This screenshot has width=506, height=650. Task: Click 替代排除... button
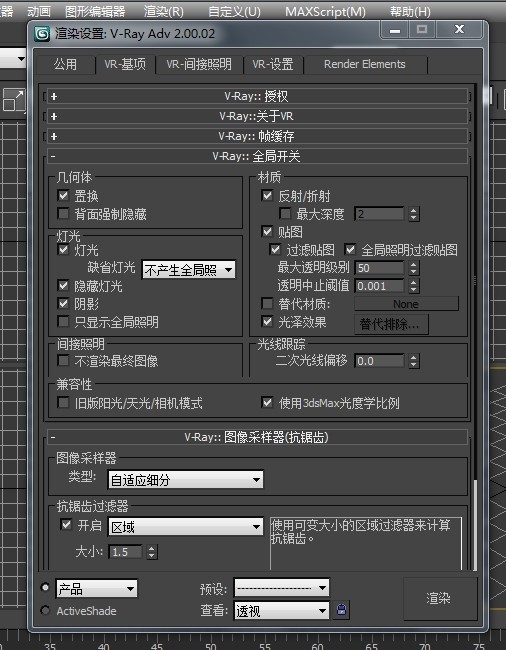point(391,323)
